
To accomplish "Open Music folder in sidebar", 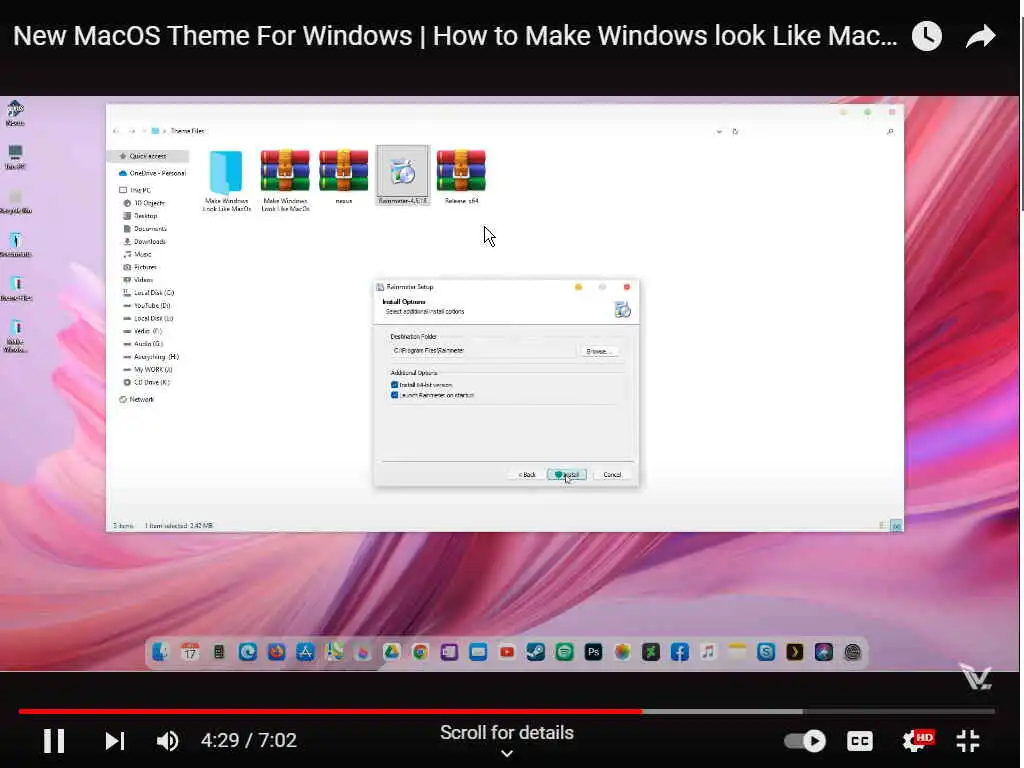I will 138,254.
